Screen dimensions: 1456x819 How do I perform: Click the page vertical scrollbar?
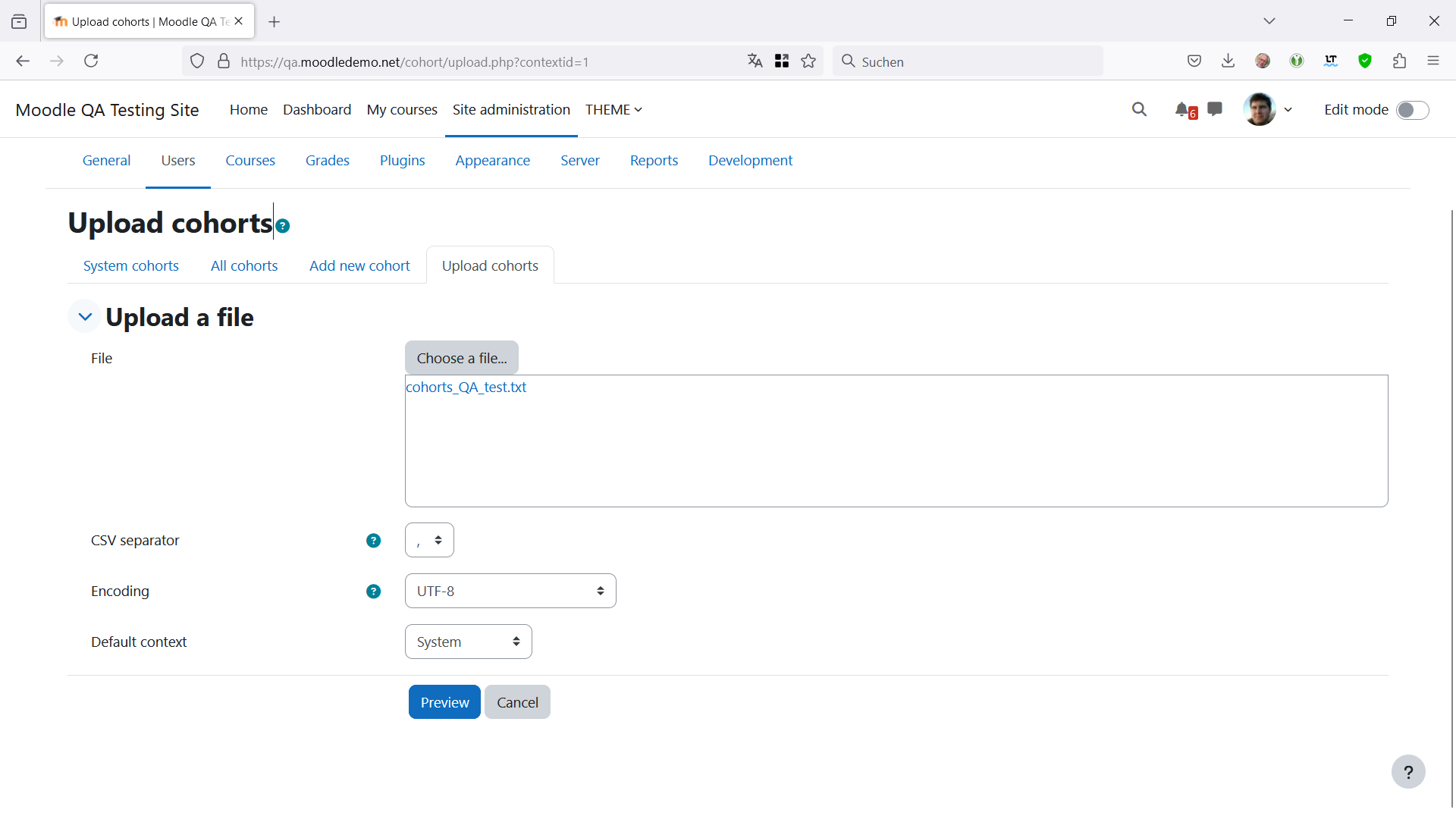pyautogui.click(x=1452, y=508)
